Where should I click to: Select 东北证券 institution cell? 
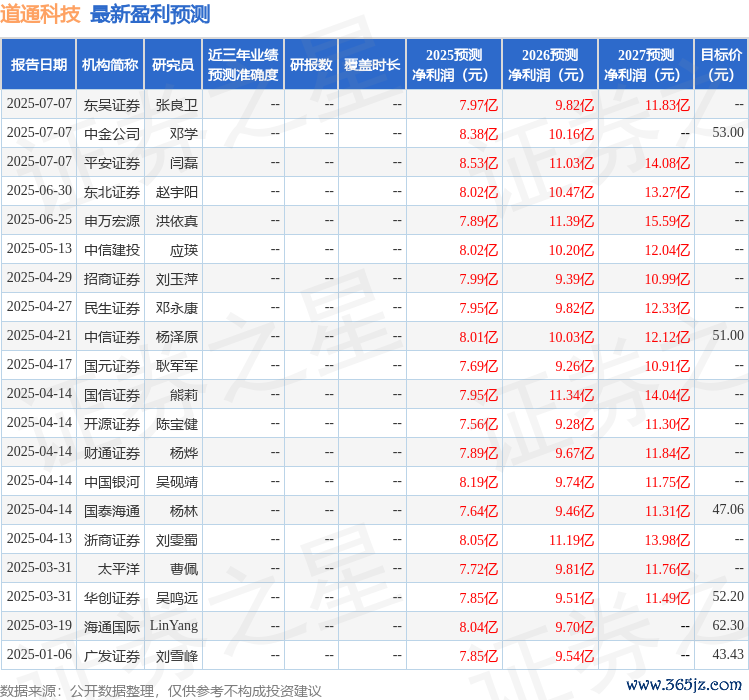(112, 192)
